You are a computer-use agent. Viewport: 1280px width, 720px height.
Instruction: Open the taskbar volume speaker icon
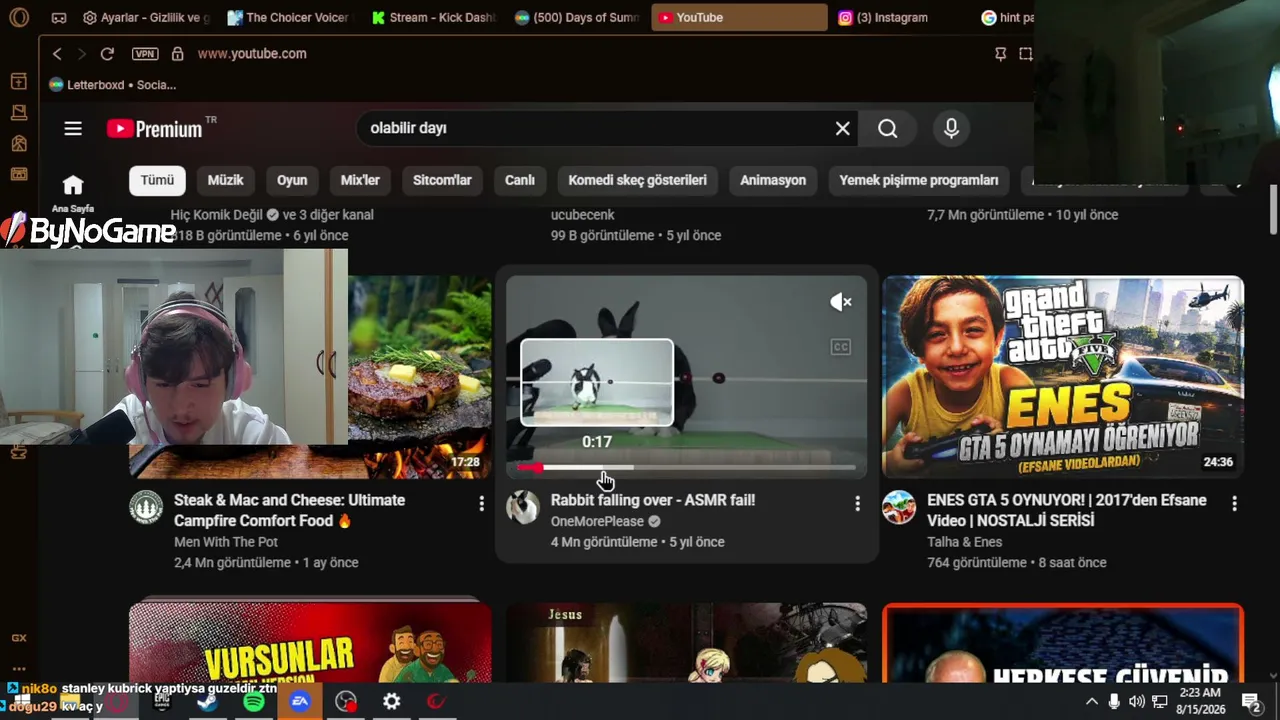coord(1137,702)
